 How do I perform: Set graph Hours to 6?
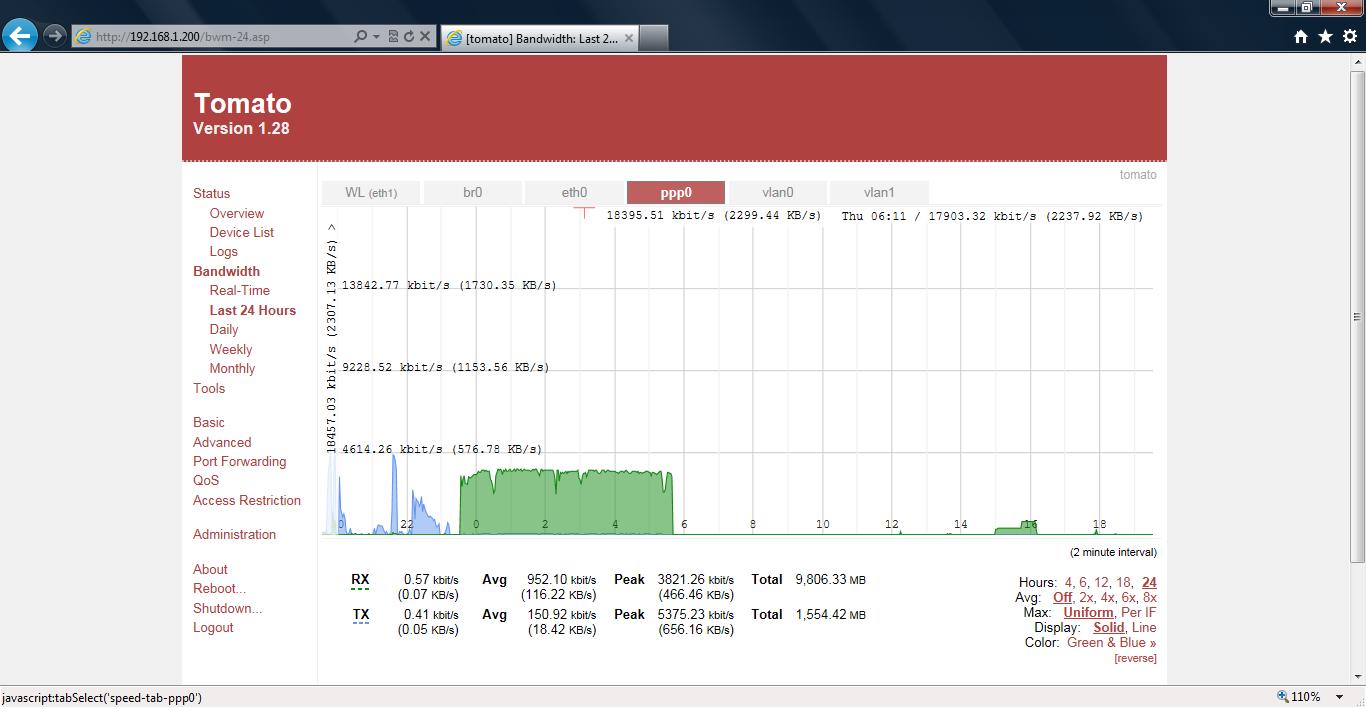point(1083,582)
